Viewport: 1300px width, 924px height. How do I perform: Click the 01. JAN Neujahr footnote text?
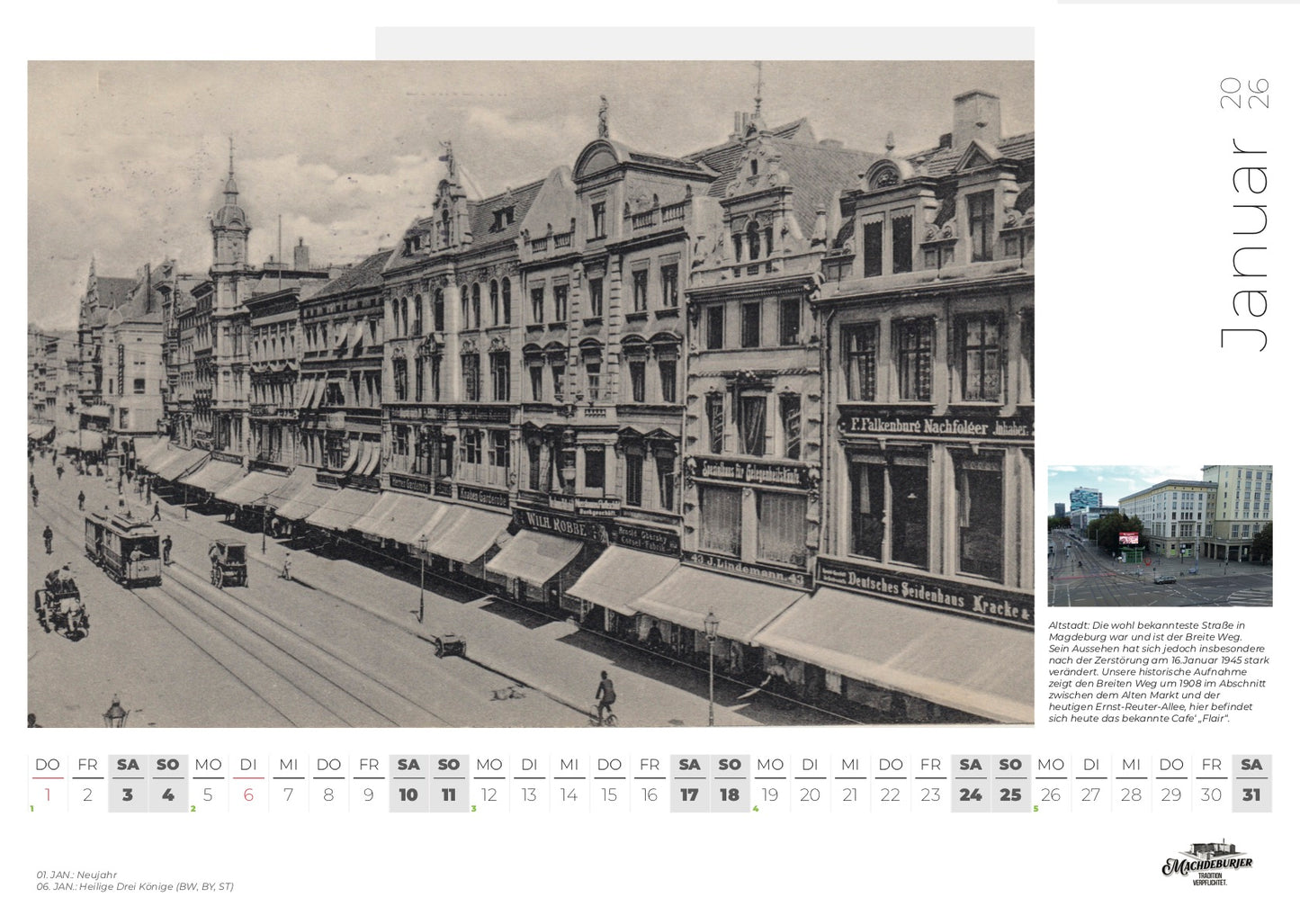pos(76,874)
